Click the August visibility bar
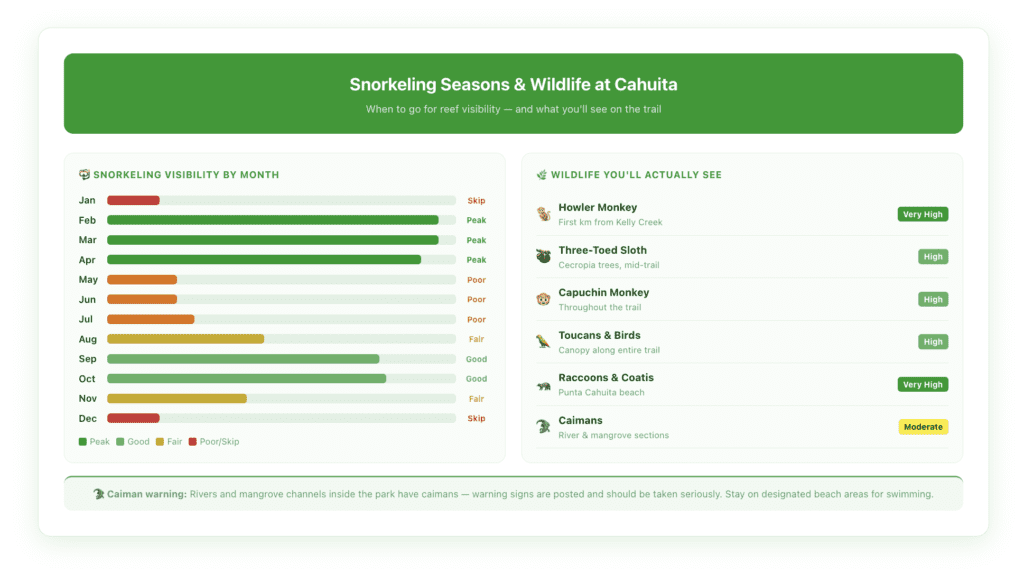The height and width of the screenshot is (573, 1024). [185, 339]
